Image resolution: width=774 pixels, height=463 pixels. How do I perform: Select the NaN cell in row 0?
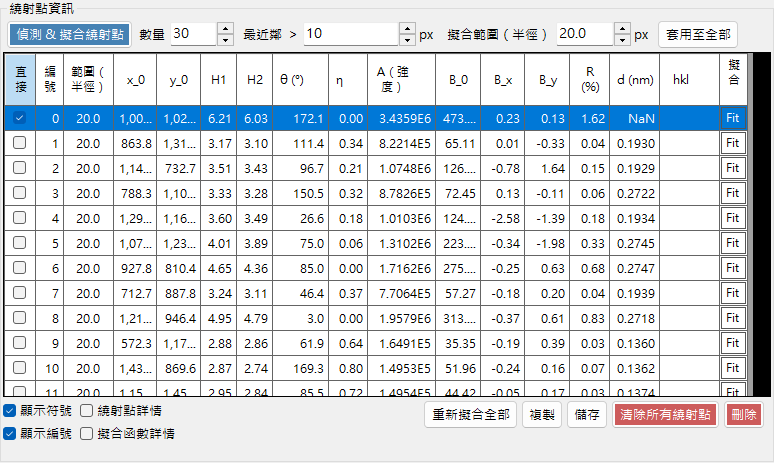tap(634, 118)
